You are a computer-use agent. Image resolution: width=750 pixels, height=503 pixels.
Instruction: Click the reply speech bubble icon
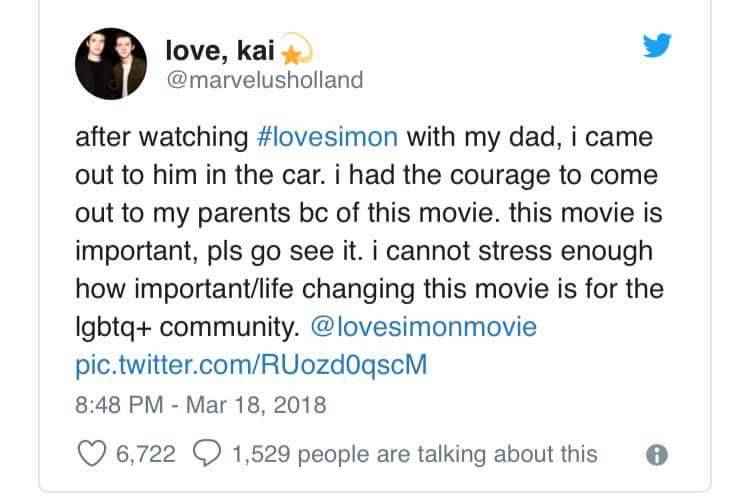click(207, 454)
